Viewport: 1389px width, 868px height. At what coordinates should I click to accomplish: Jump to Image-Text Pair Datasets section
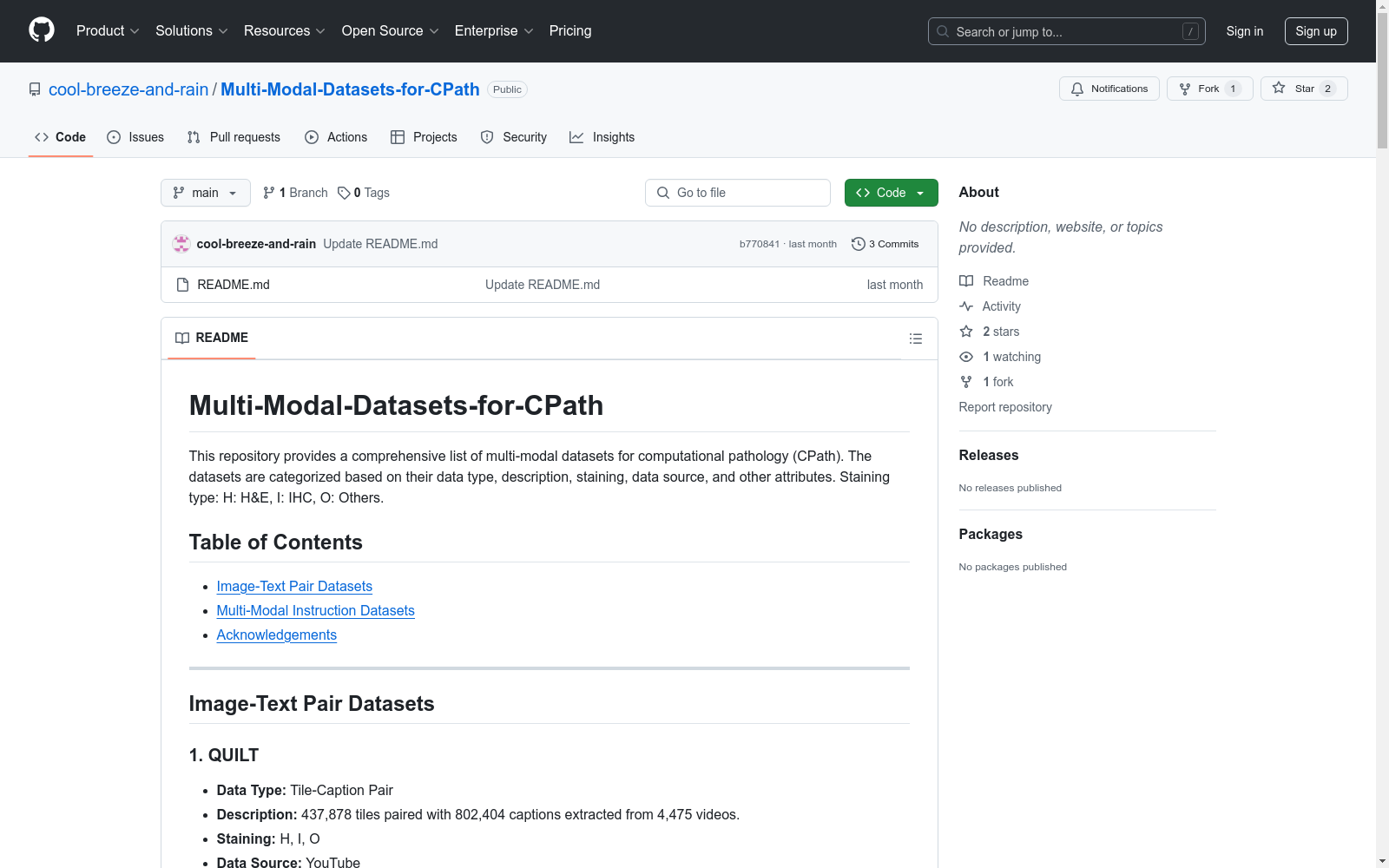(x=294, y=587)
